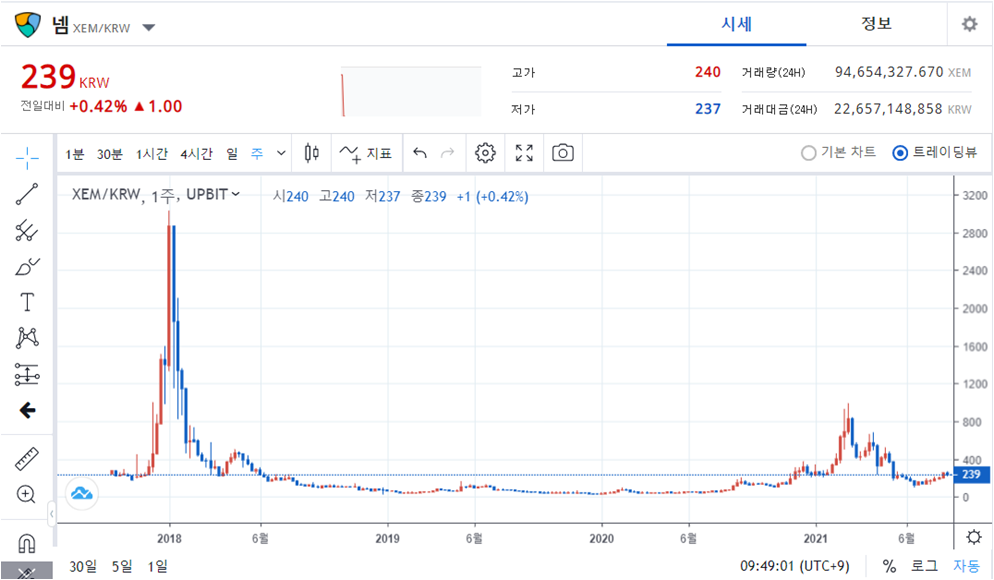Redo the chart action
Image resolution: width=994 pixels, height=580 pixels.
tap(448, 153)
